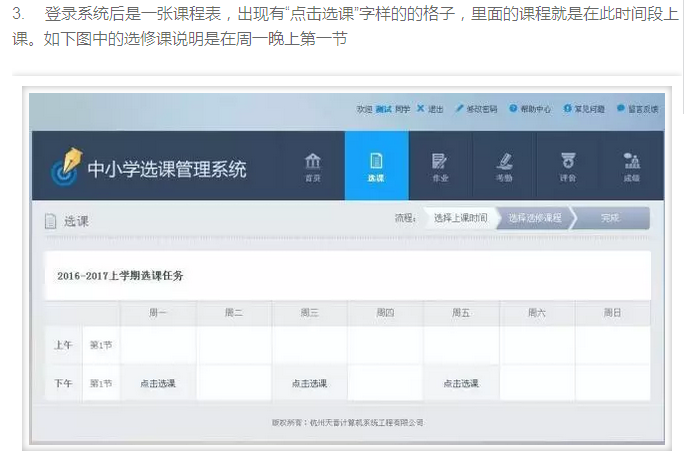Click the 周四 column header

tap(385, 313)
